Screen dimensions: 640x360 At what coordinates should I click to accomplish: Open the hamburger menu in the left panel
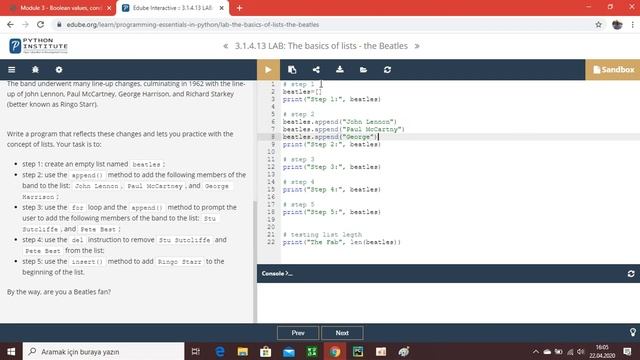pos(11,70)
